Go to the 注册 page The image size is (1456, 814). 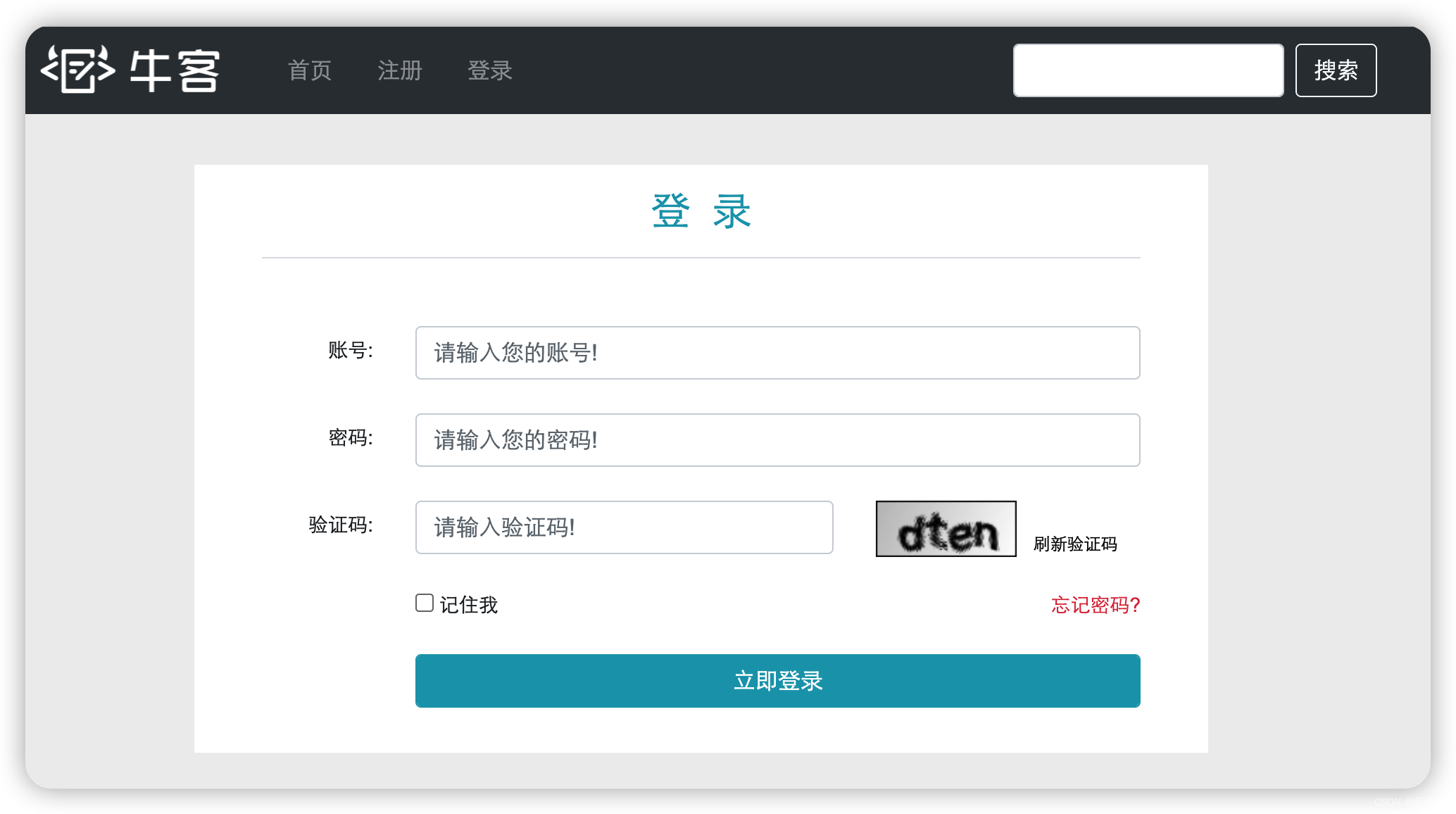(400, 70)
